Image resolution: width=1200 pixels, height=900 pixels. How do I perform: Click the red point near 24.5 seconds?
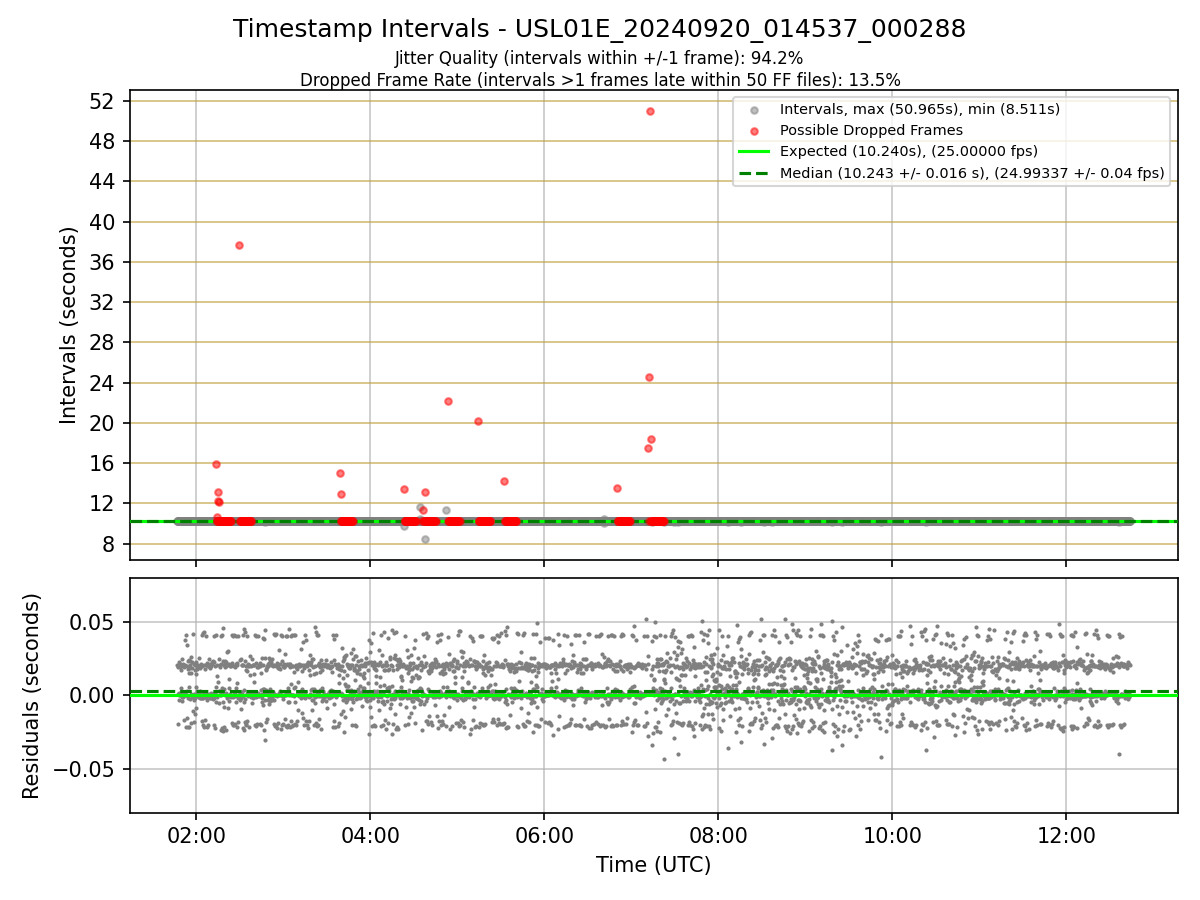pyautogui.click(x=649, y=377)
